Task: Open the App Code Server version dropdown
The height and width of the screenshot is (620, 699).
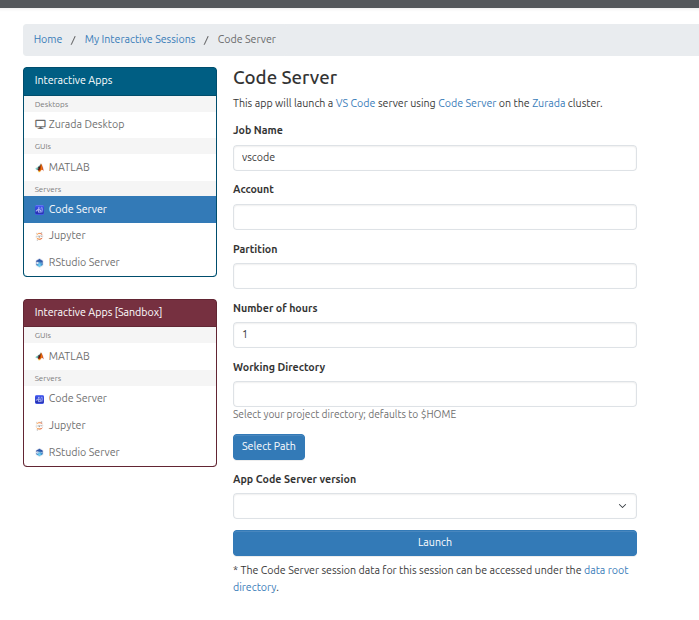Action: click(435, 506)
